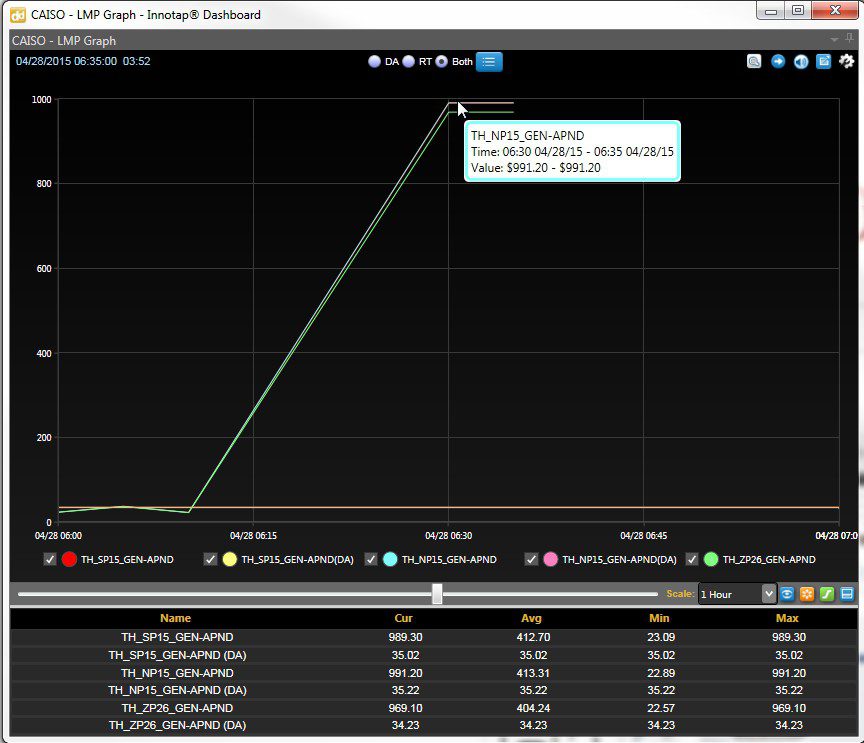Select the DA radio button
The height and width of the screenshot is (743, 864).
375,62
